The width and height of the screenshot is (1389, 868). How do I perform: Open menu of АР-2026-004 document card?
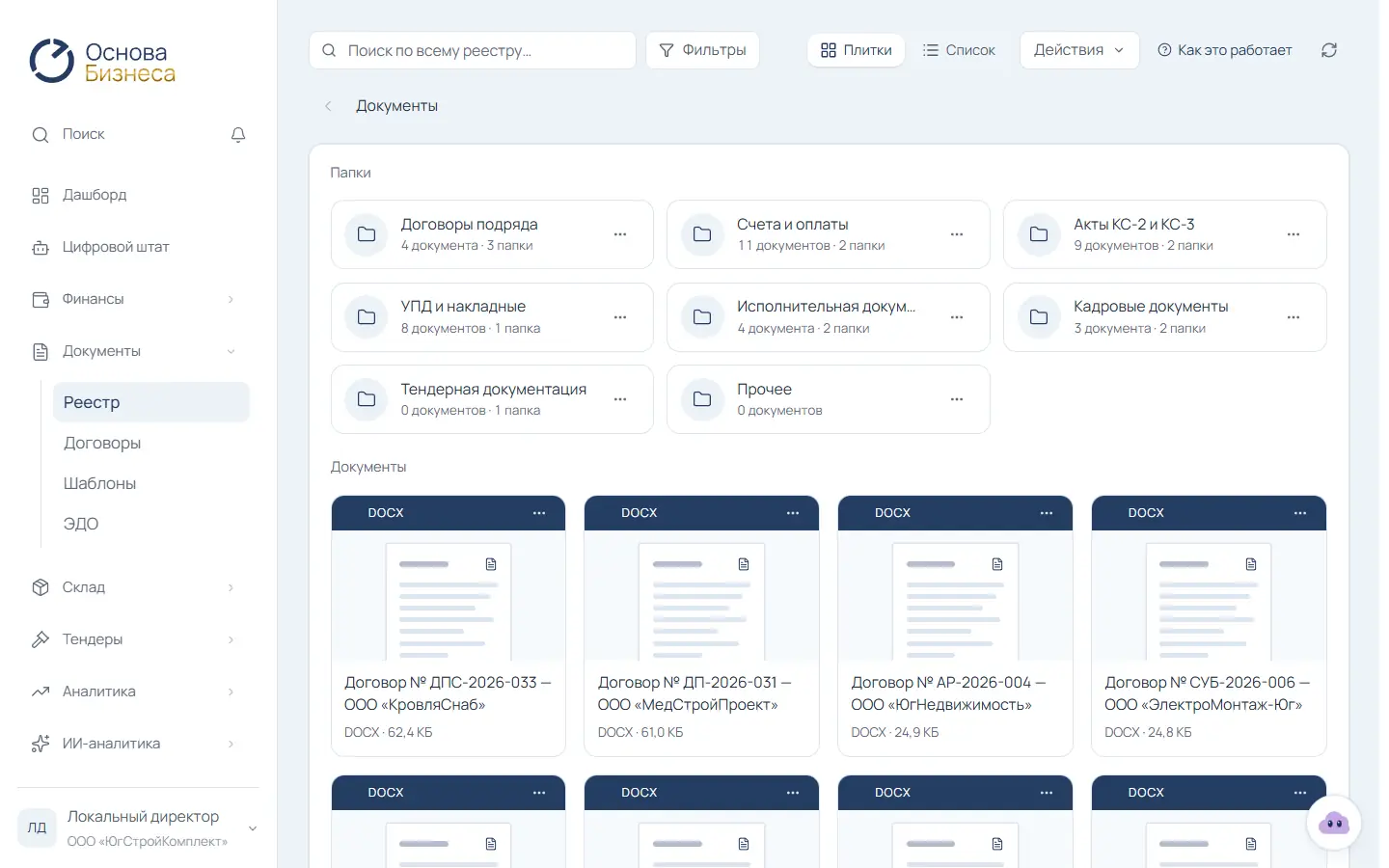coord(1047,513)
